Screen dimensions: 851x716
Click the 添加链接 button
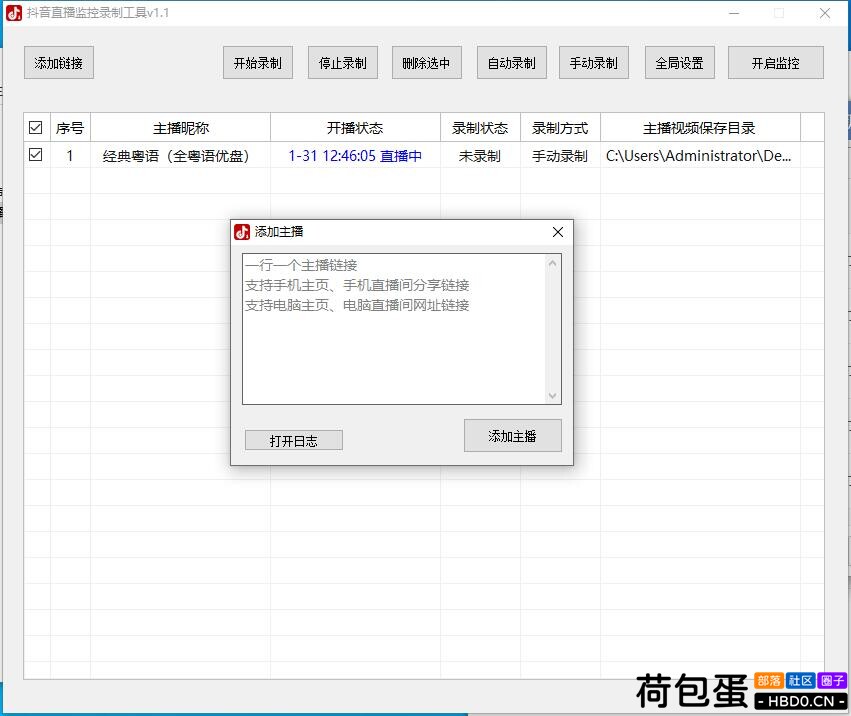[59, 63]
